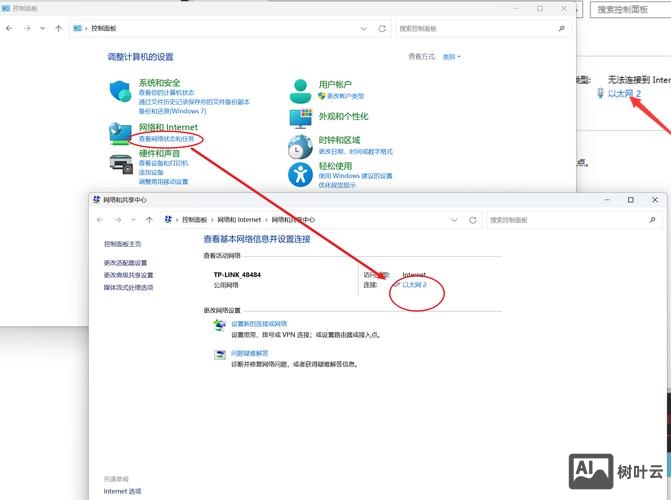Click the 外观和个性化 monitor icon
Image resolution: width=671 pixels, height=500 pixels.
(301, 119)
